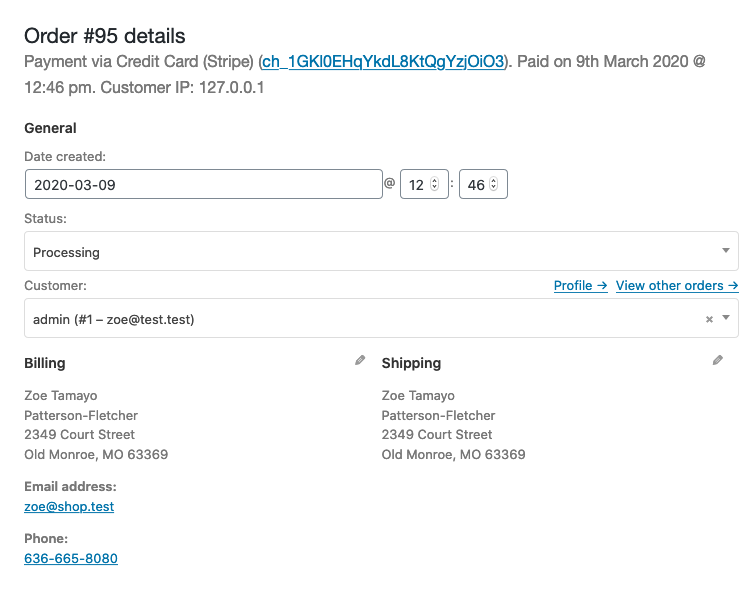Click the phone number 636-665-8080
Image resolution: width=748 pixels, height=592 pixels.
click(x=71, y=558)
